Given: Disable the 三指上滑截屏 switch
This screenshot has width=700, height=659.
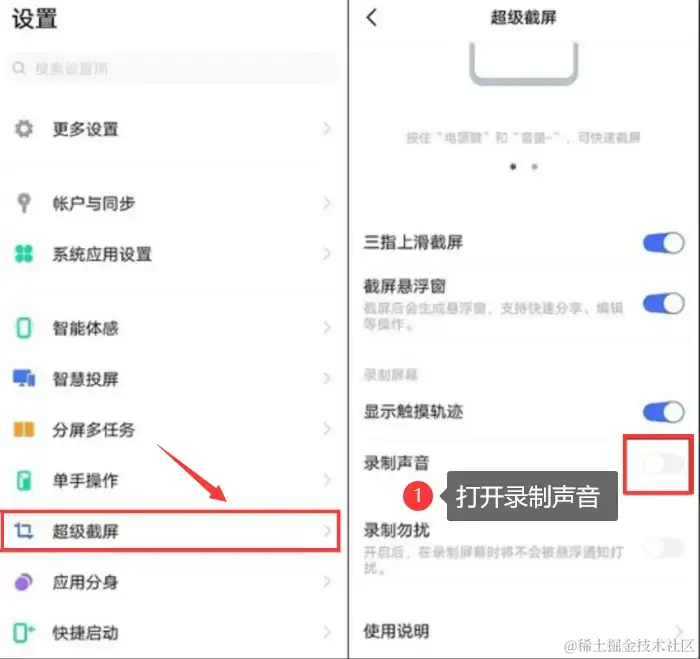Looking at the screenshot, I should pos(663,243).
